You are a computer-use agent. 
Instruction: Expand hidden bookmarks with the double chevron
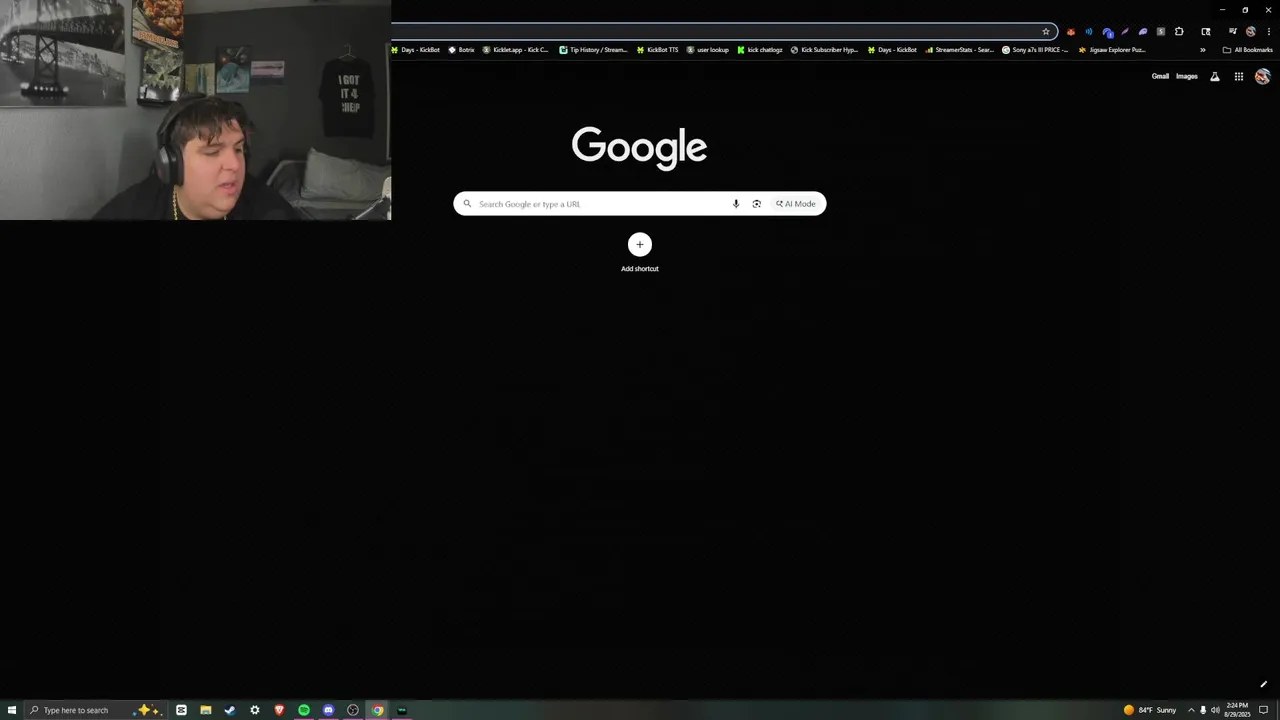(x=1203, y=49)
